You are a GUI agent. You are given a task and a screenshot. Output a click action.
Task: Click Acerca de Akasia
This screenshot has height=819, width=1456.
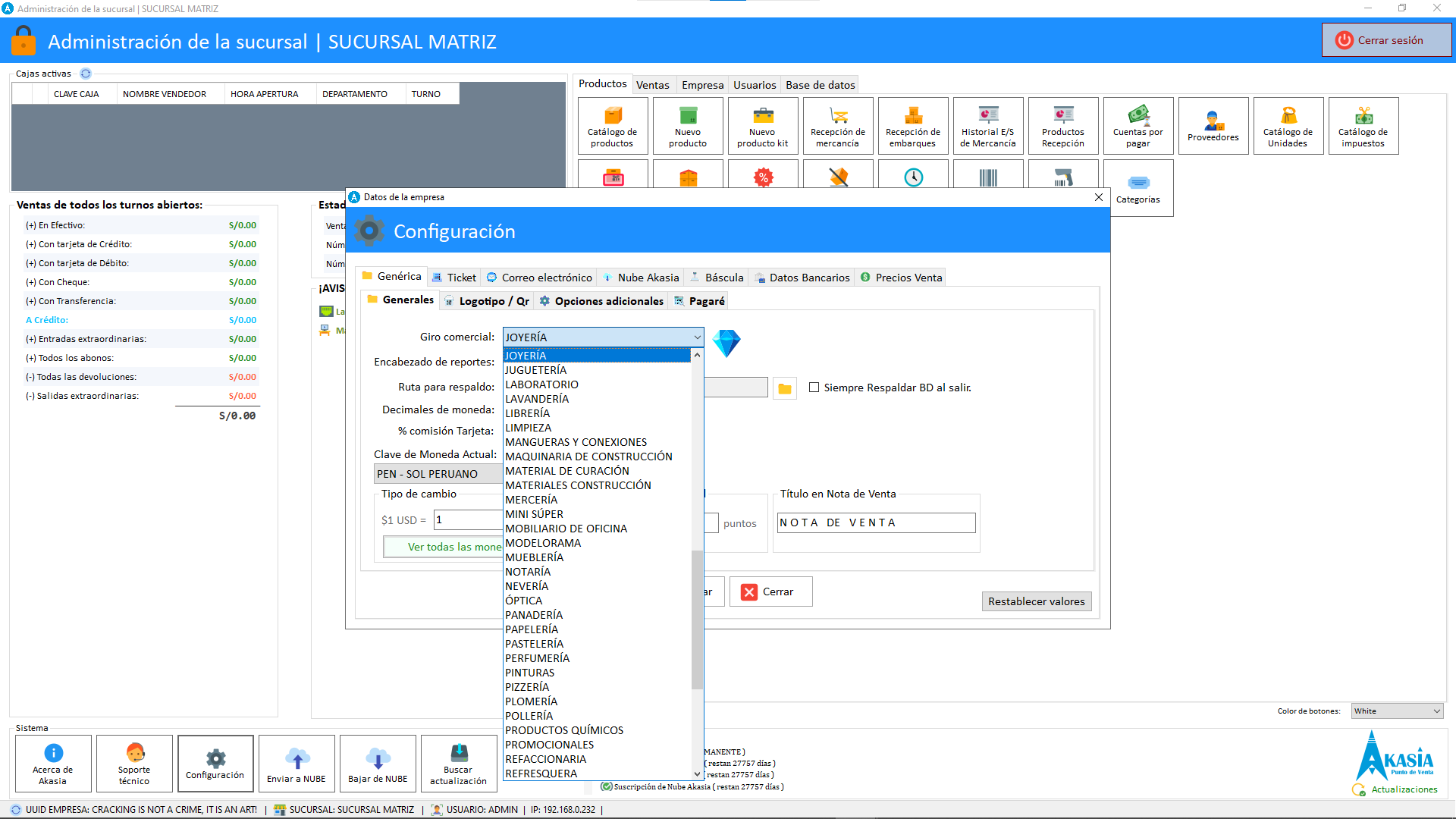[x=53, y=763]
